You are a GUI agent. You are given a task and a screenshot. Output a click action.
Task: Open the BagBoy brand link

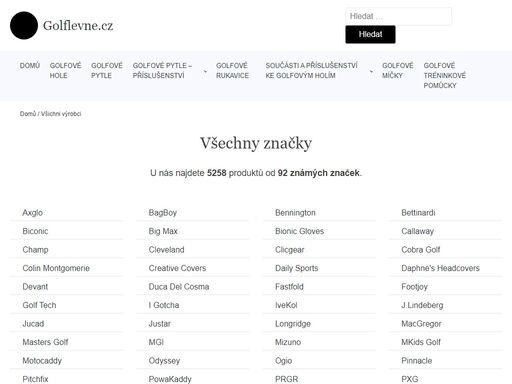163,213
